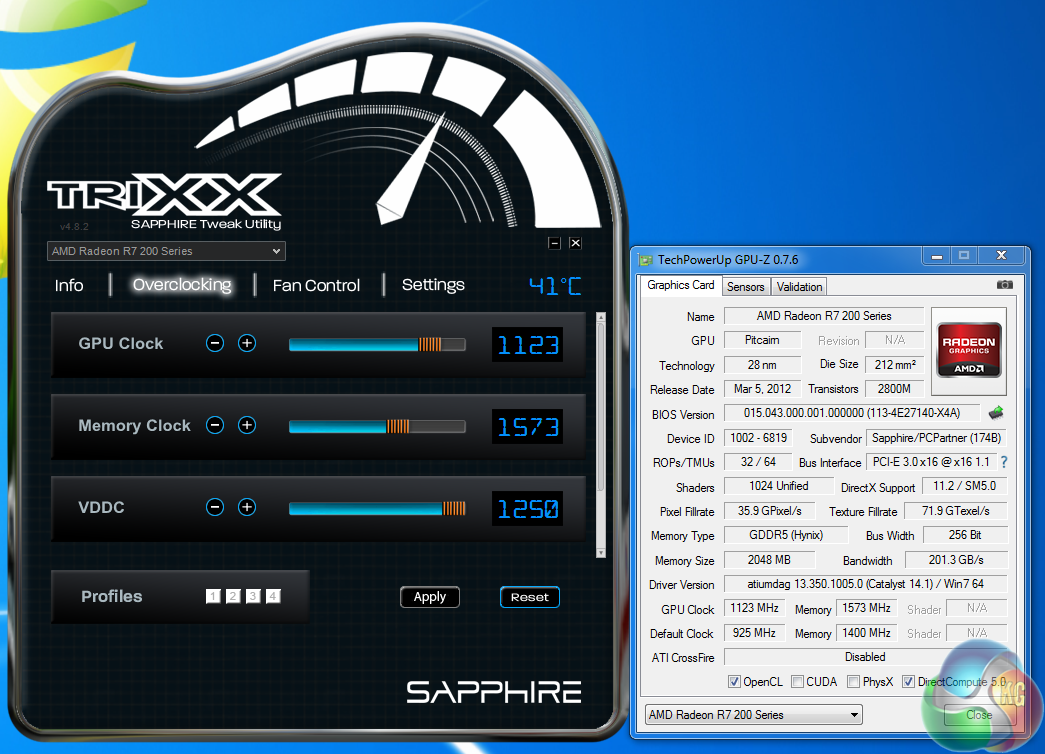Switch to GPU-Z Validation tab

799,287
